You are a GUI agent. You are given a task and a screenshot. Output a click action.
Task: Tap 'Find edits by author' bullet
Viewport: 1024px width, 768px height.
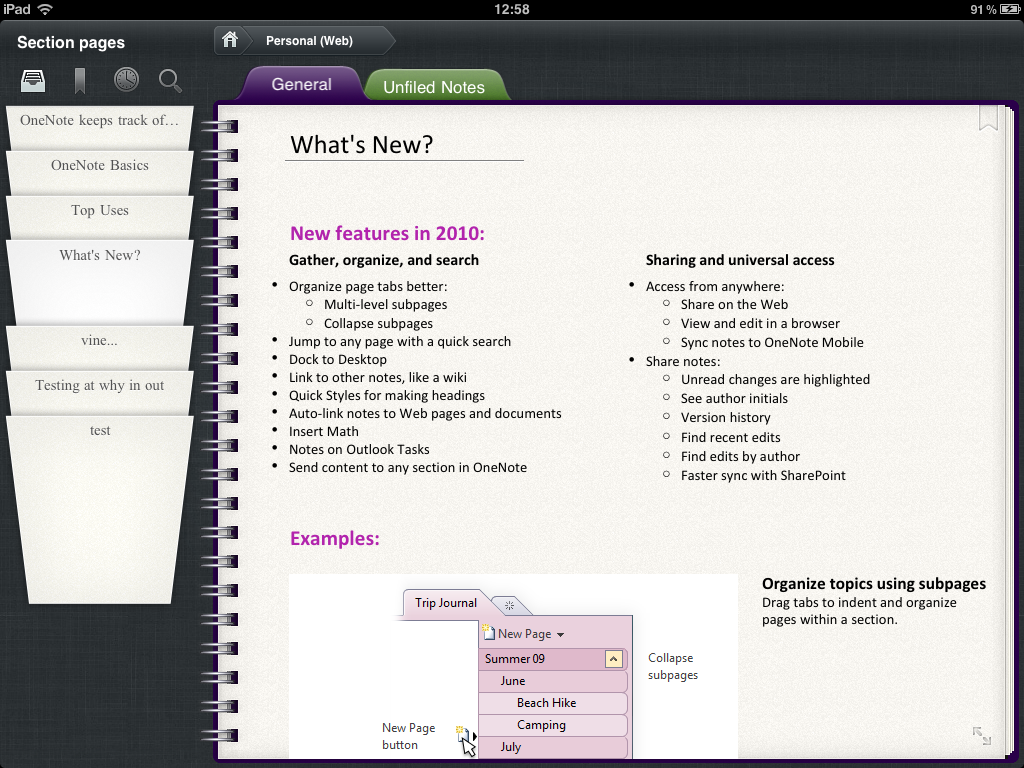click(740, 456)
